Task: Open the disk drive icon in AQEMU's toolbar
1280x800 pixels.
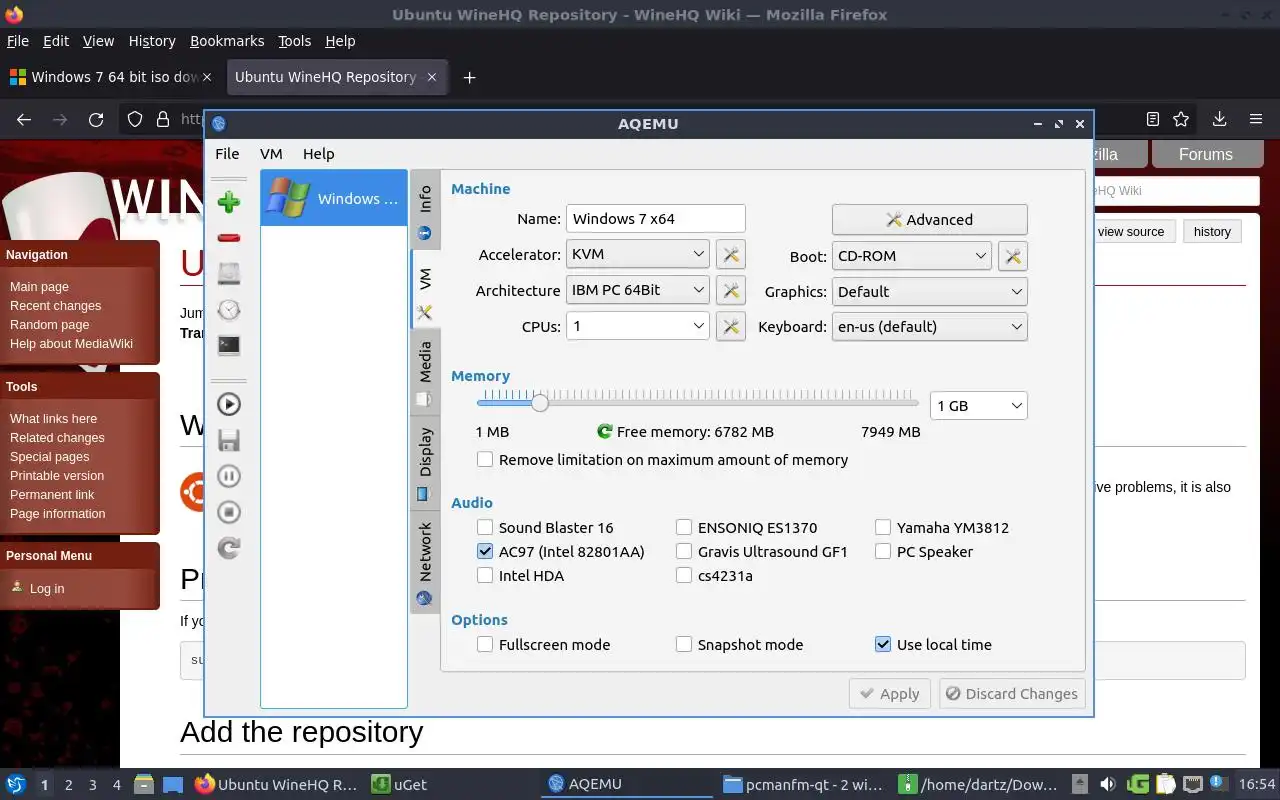Action: pyautogui.click(x=229, y=274)
